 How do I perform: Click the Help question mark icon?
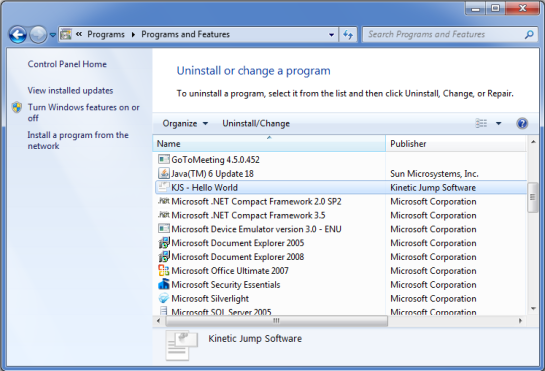tap(522, 123)
